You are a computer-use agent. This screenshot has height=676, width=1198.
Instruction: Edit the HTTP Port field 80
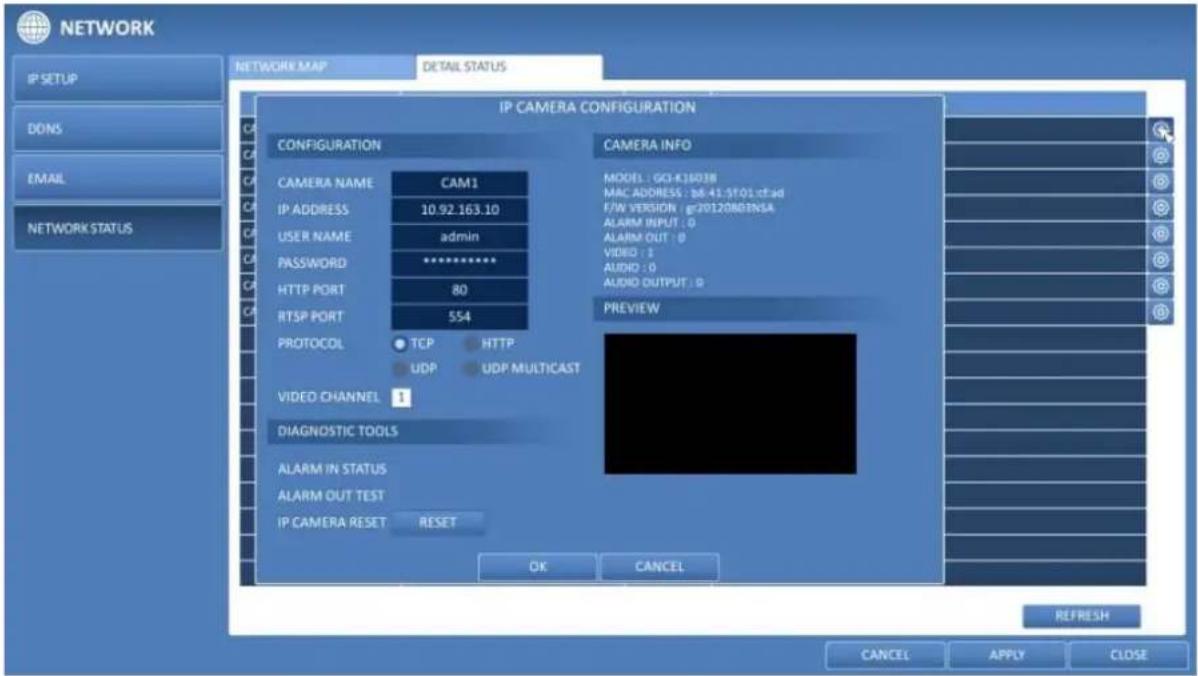pyautogui.click(x=459, y=290)
